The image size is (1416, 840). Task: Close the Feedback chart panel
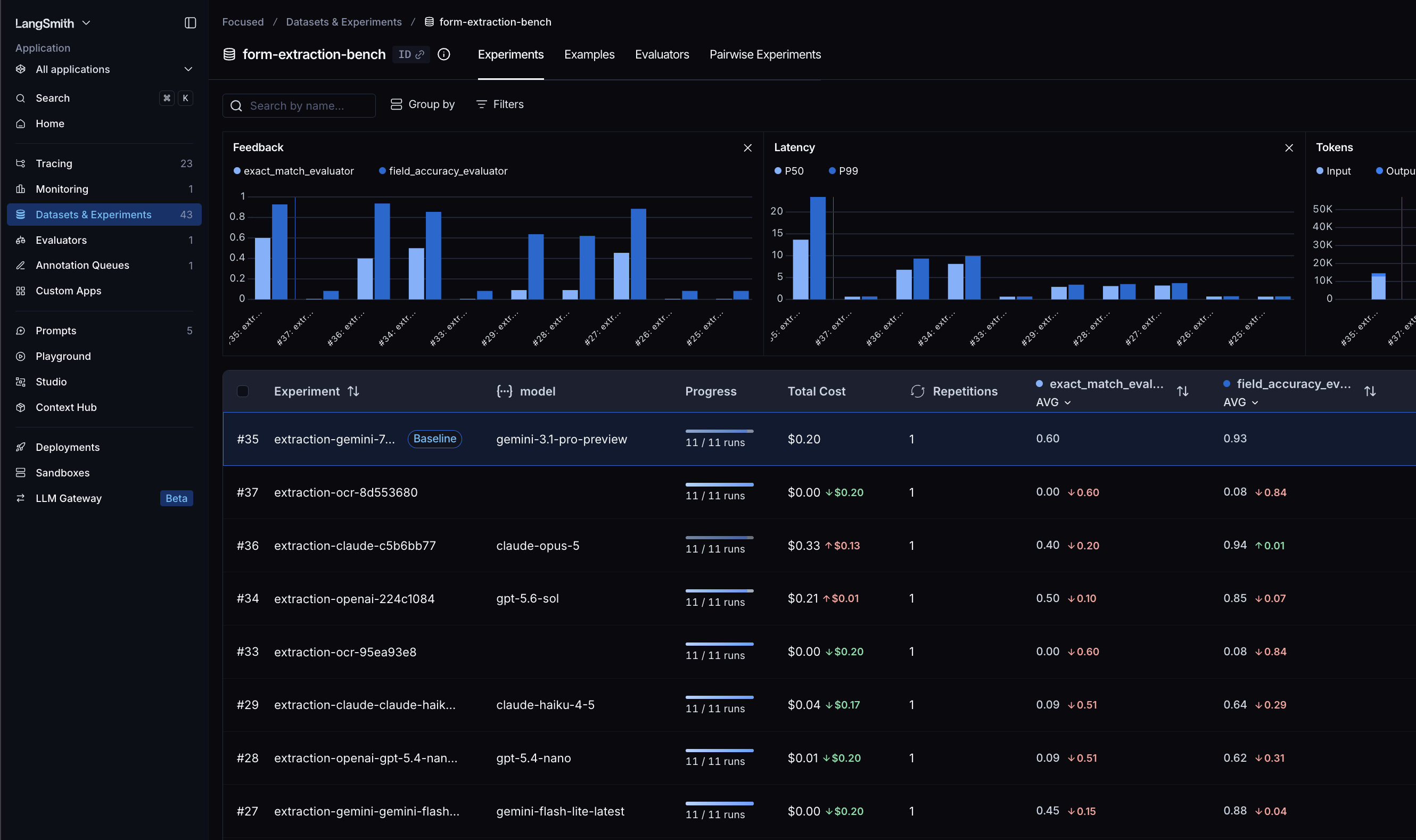coord(747,148)
